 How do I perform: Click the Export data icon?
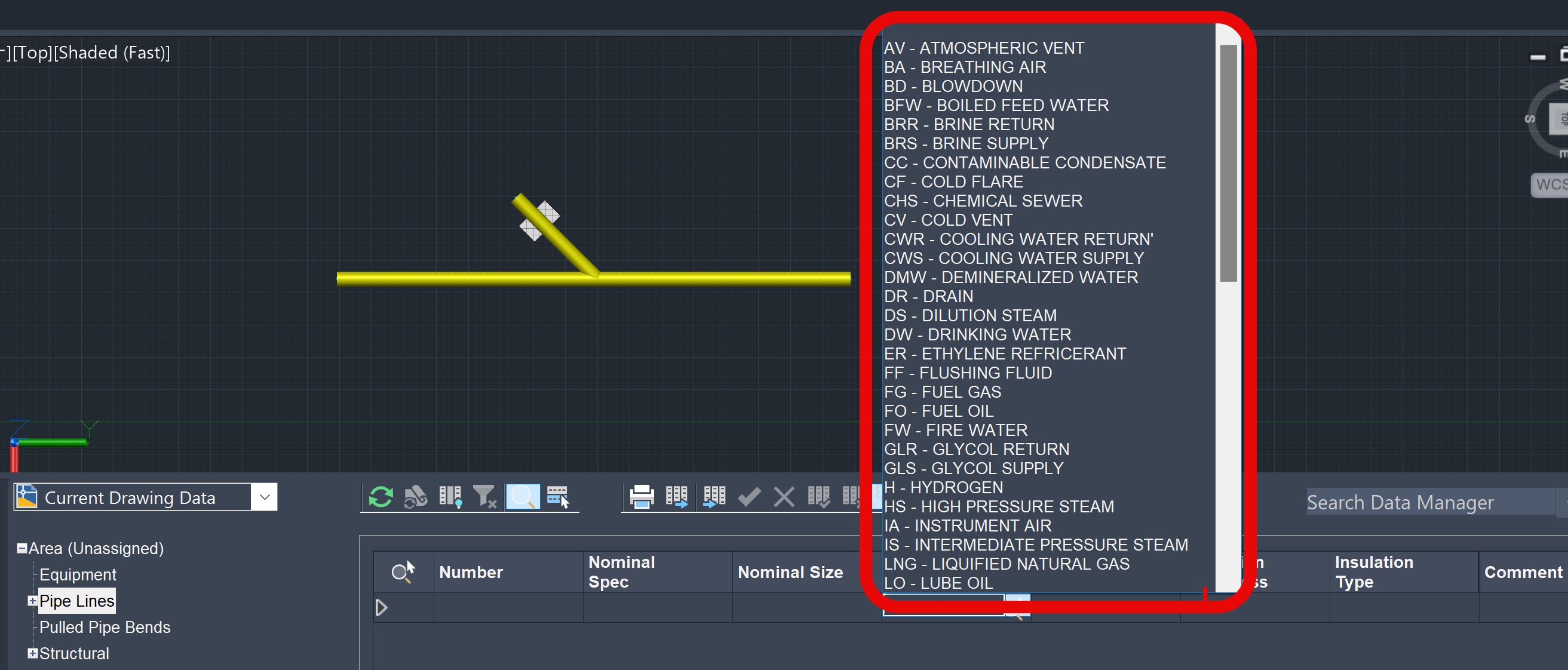click(x=677, y=497)
